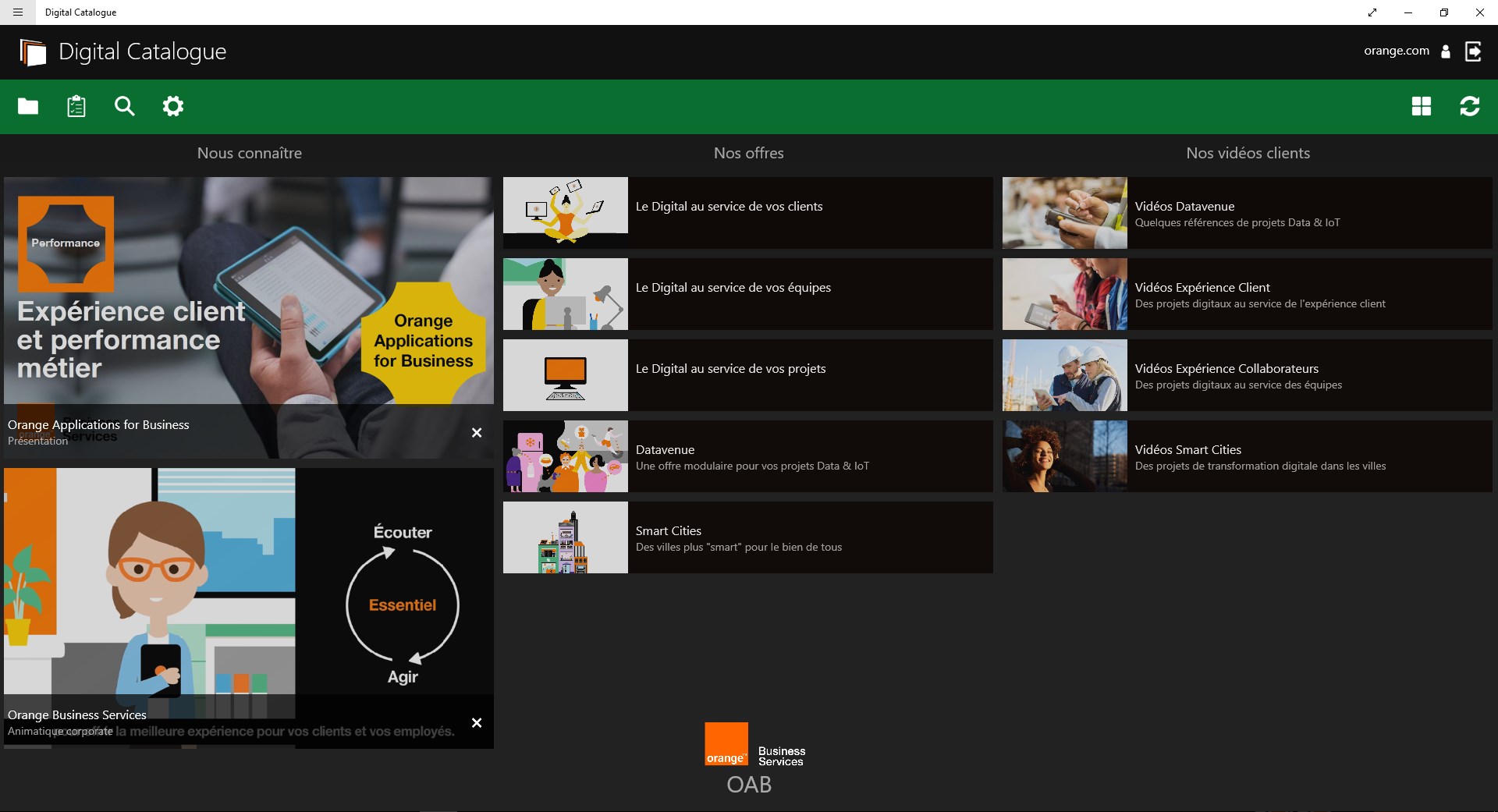Screen dimensions: 1498x812
Task: Open Le Digital au service de vos projets
Action: [748, 375]
